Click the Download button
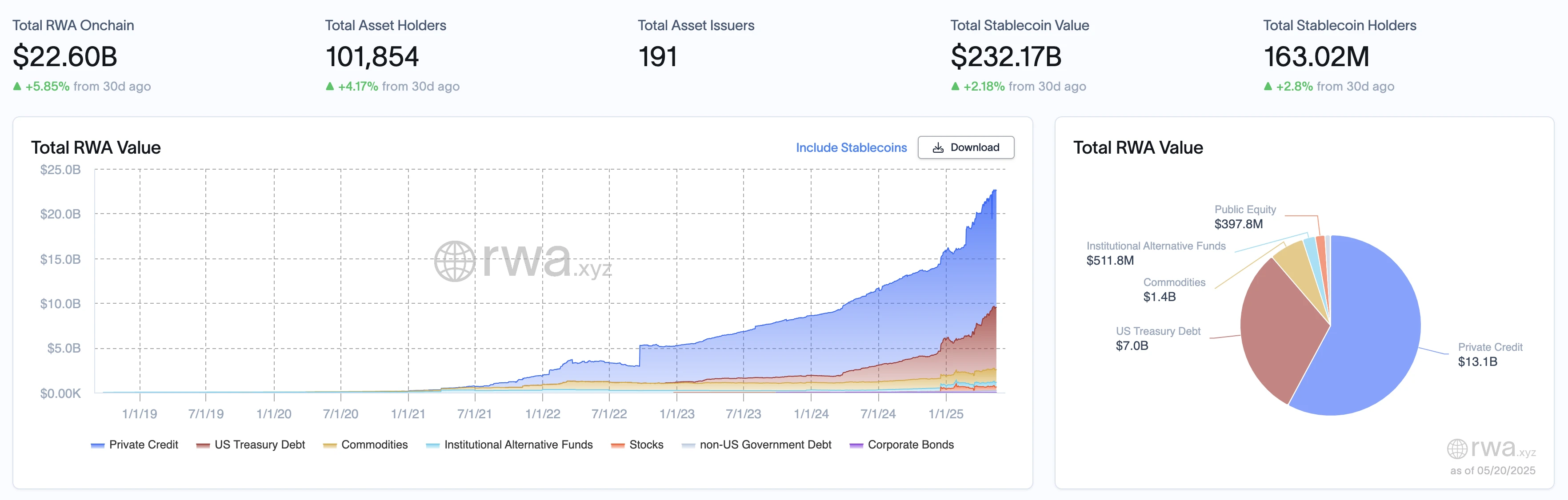The width and height of the screenshot is (1568, 500). [x=965, y=147]
